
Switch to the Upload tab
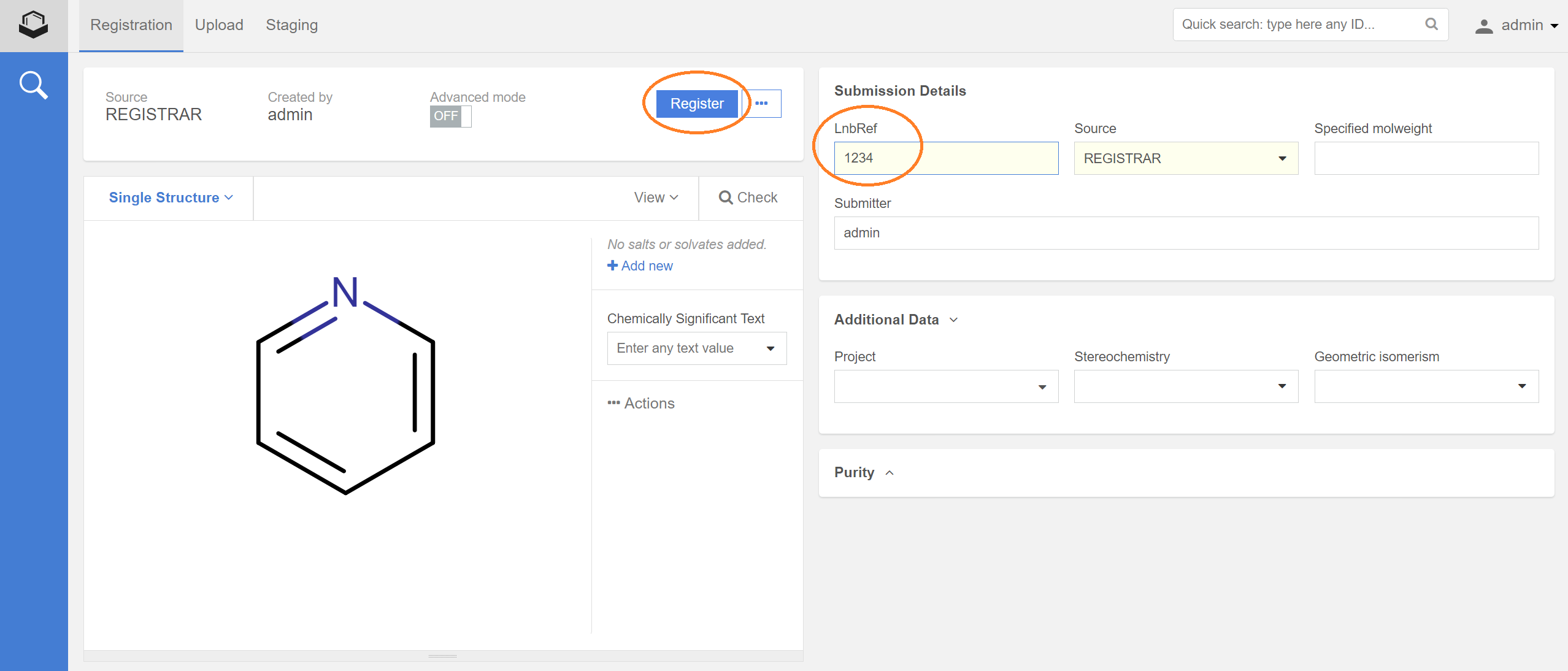coord(219,25)
